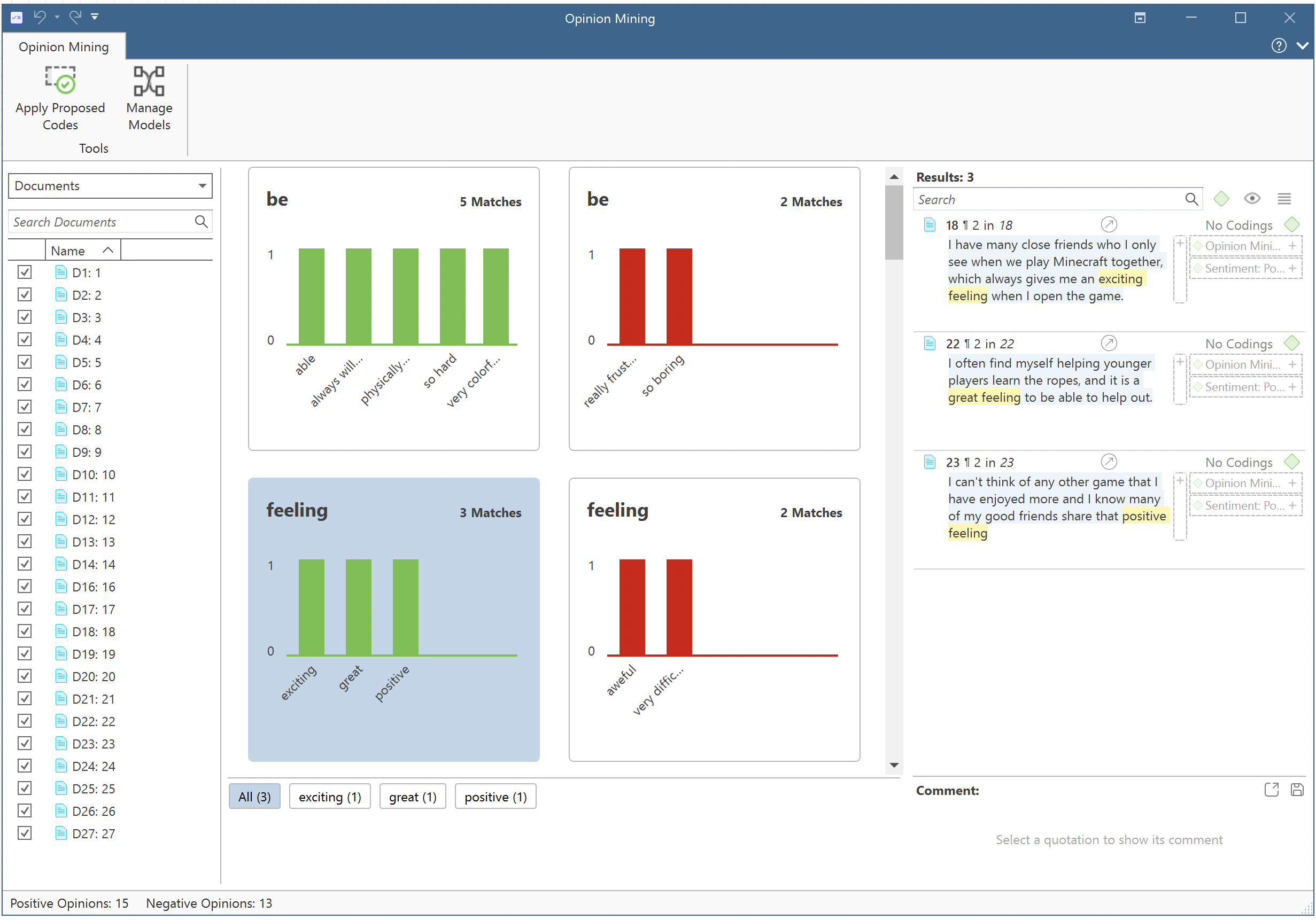
Task: Select the Opinion Mining ribbon tab
Action: pos(64,47)
